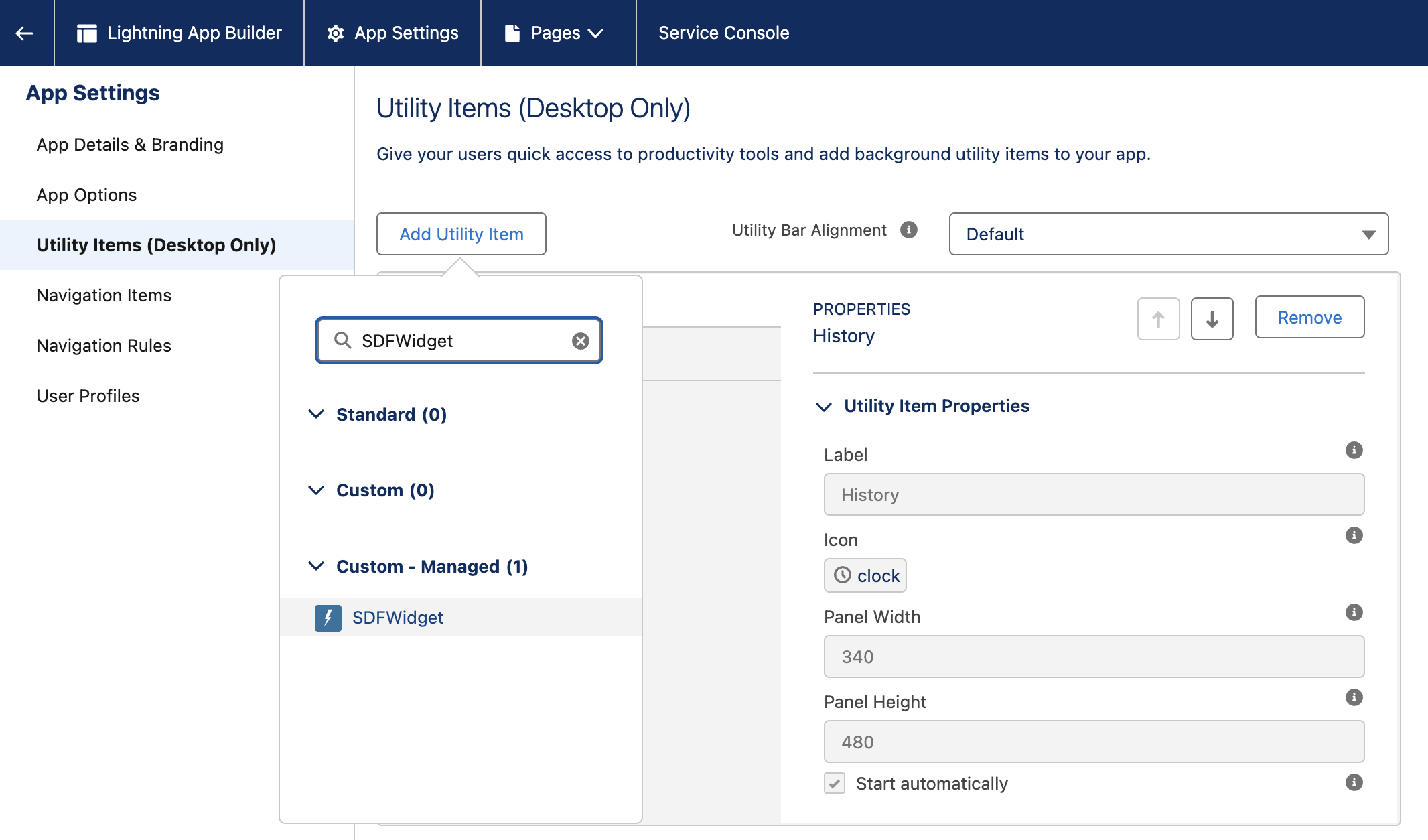Collapse the Custom (0) section
Viewport: 1428px width, 840px height.
316,490
